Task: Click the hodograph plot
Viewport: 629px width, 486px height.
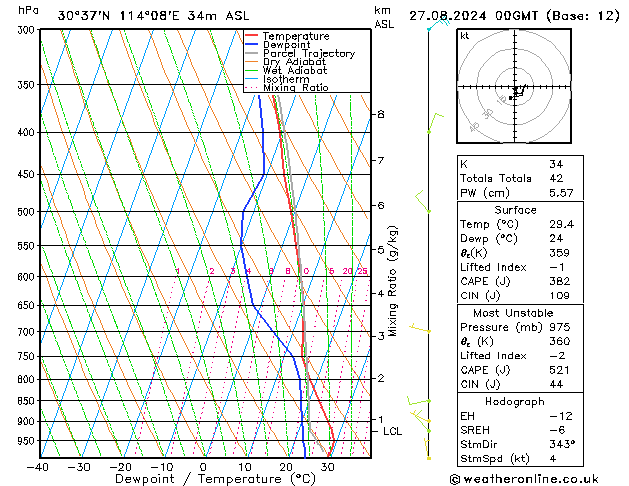Action: coord(514,86)
